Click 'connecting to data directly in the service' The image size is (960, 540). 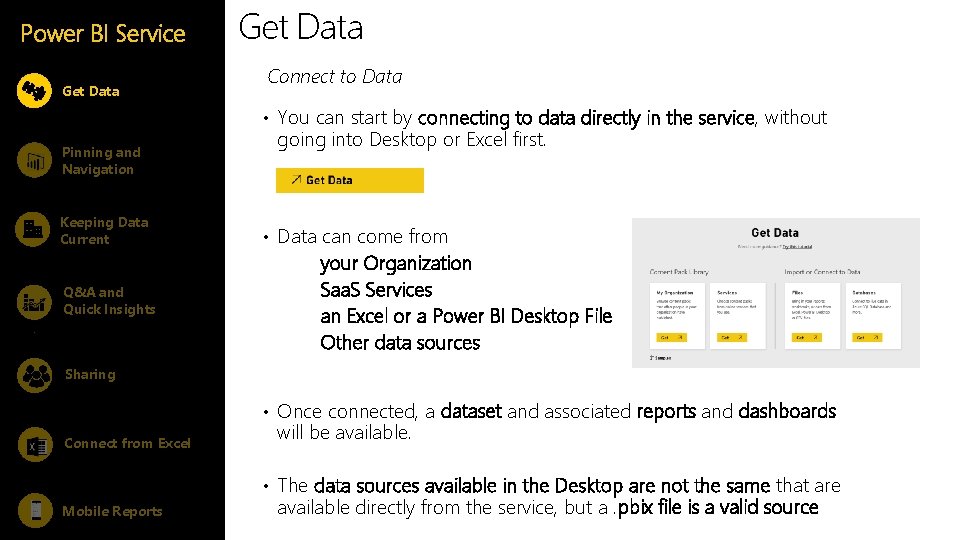click(x=586, y=118)
